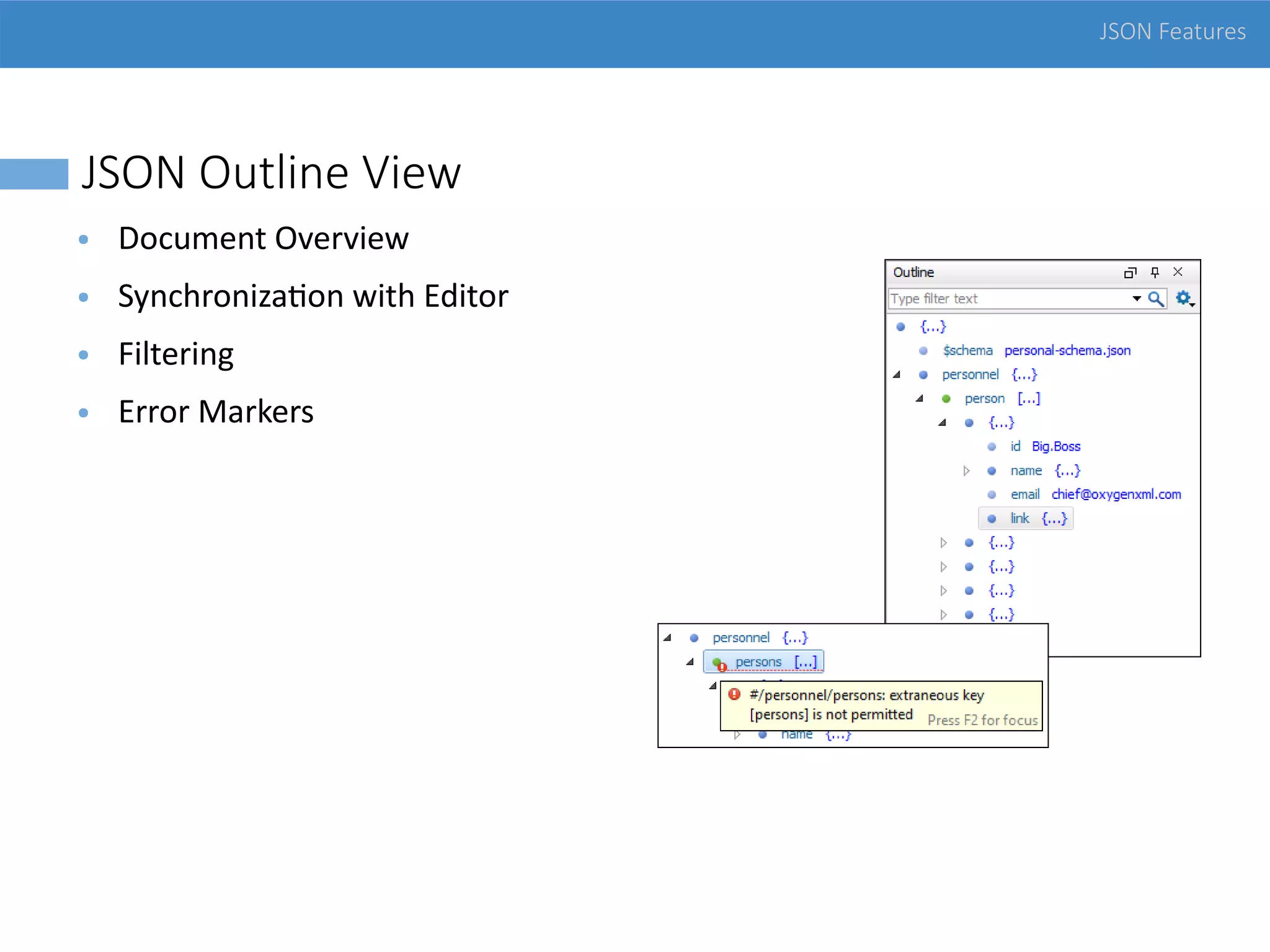The image size is (1270, 952).
Task: Collapse the person [...] array node
Action: point(920,399)
